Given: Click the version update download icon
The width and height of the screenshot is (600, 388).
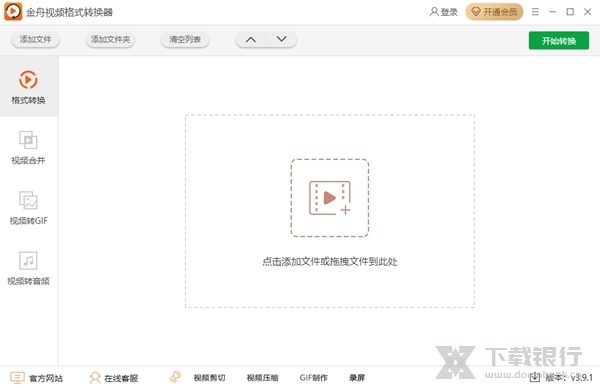Looking at the screenshot, I should coord(535,378).
